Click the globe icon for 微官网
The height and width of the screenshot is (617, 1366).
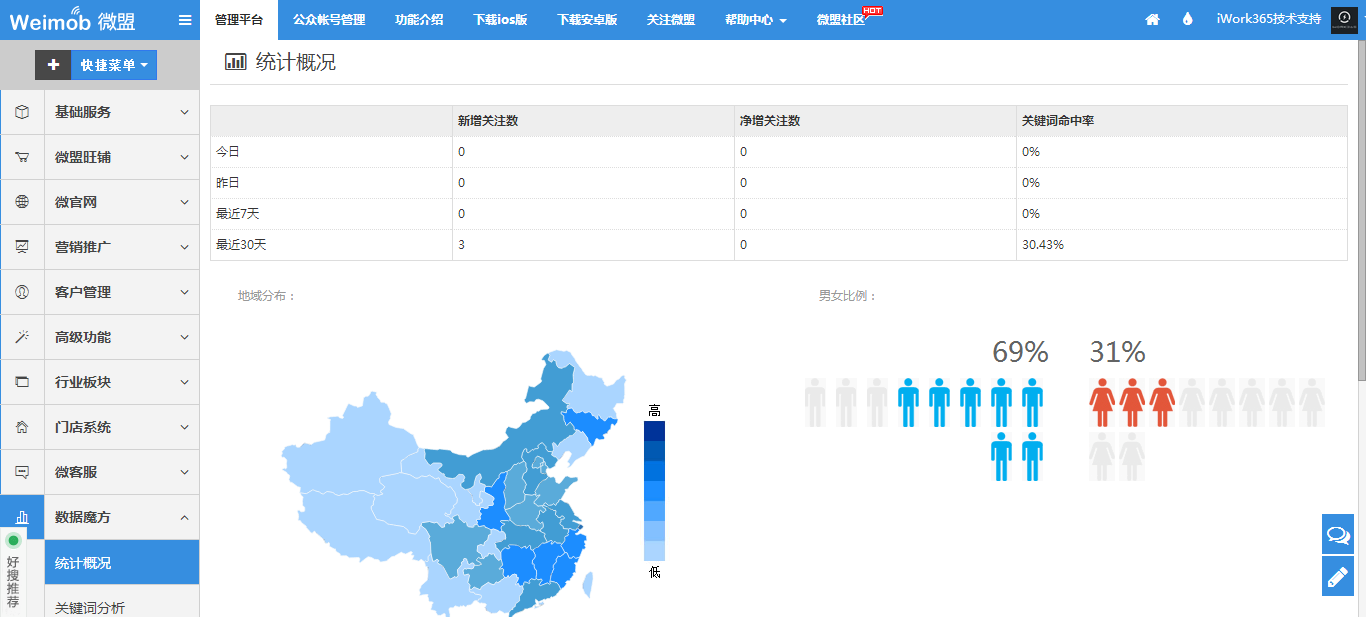[22, 202]
